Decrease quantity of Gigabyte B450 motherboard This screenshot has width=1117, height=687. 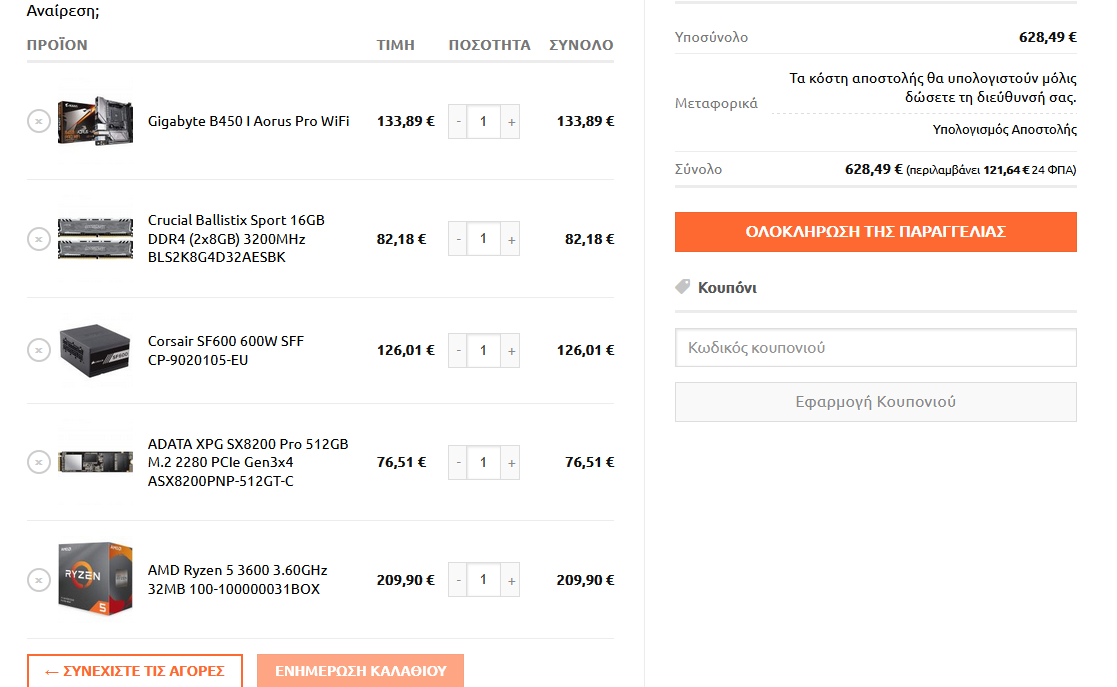click(458, 122)
